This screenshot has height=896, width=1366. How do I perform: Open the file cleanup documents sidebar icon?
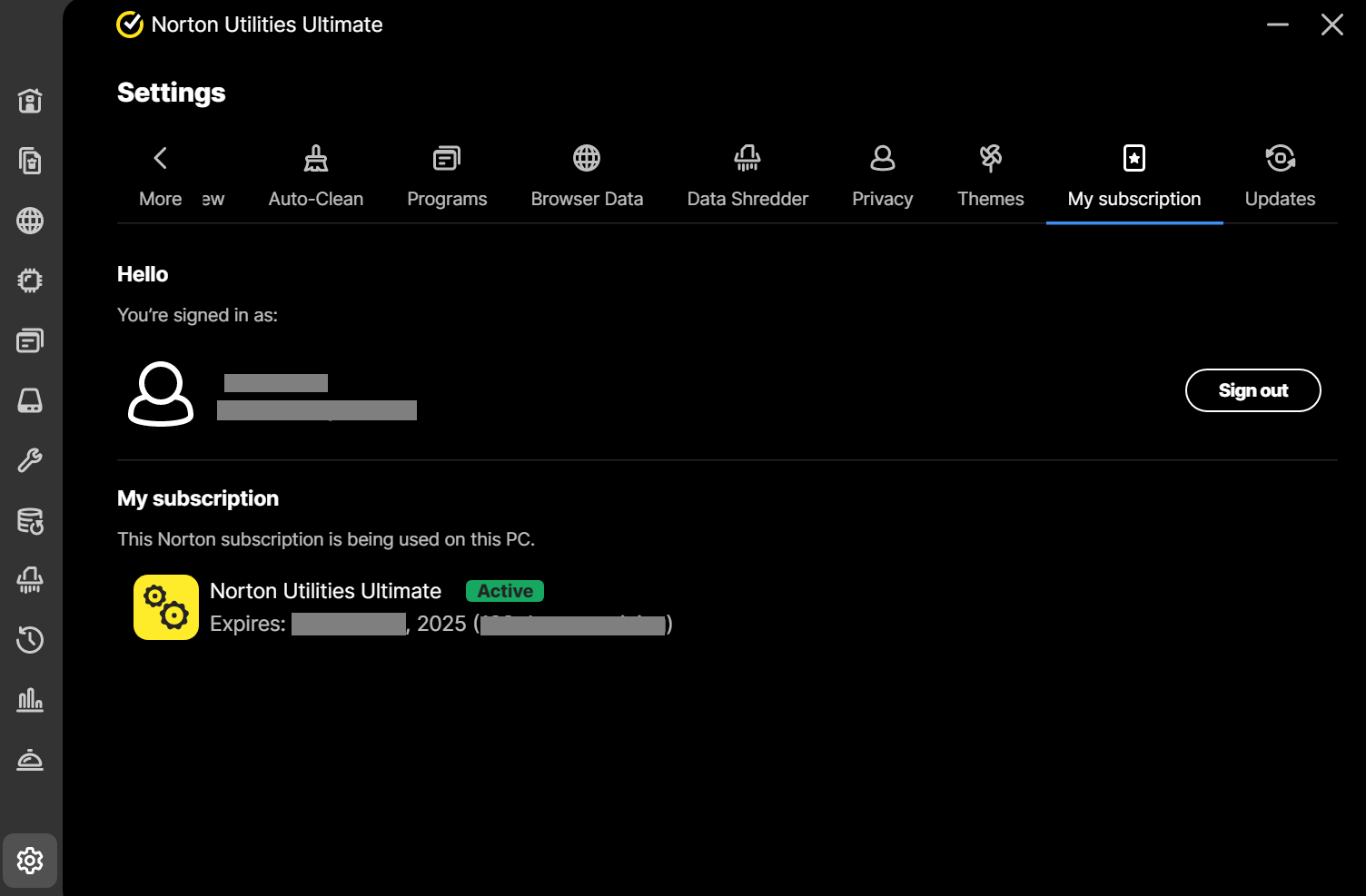pos(30,161)
